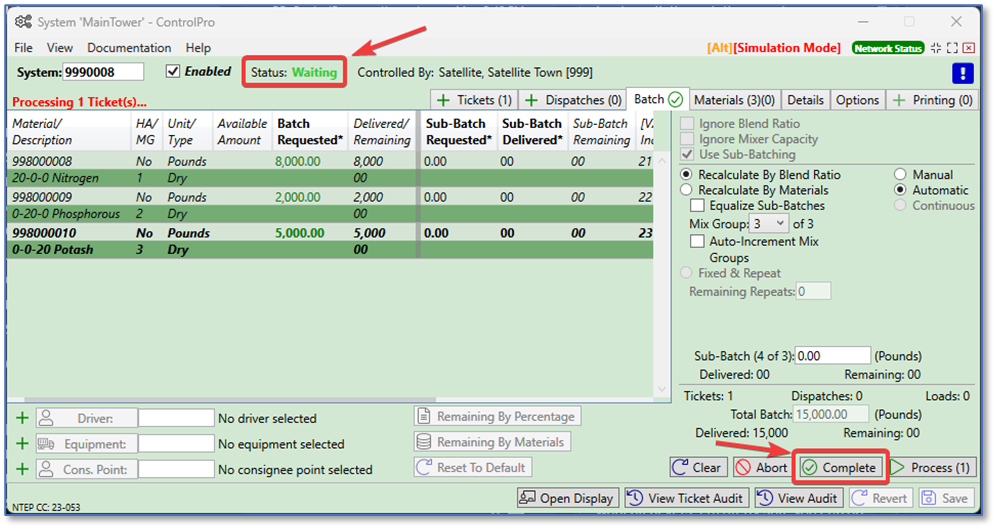
Task: Check the Equalize Sub-Batches box
Action: click(x=697, y=206)
